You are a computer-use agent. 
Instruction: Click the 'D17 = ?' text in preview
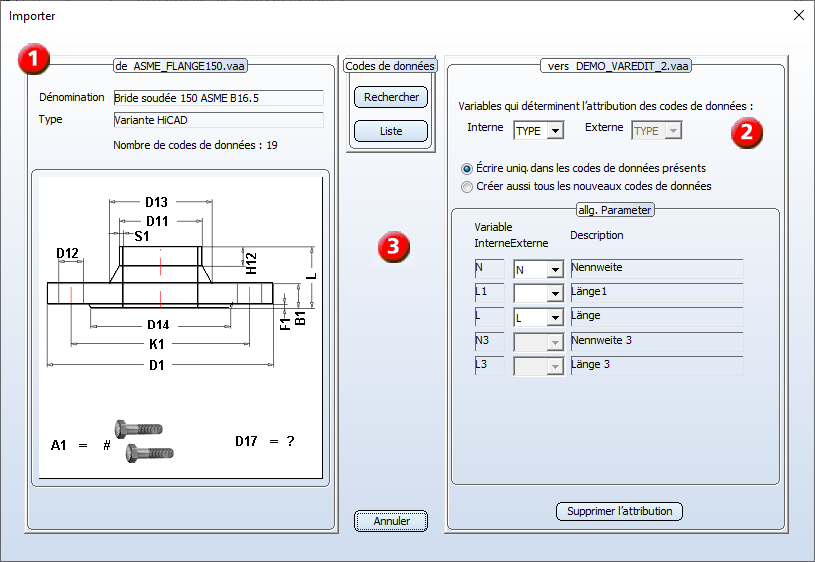[x=265, y=441]
